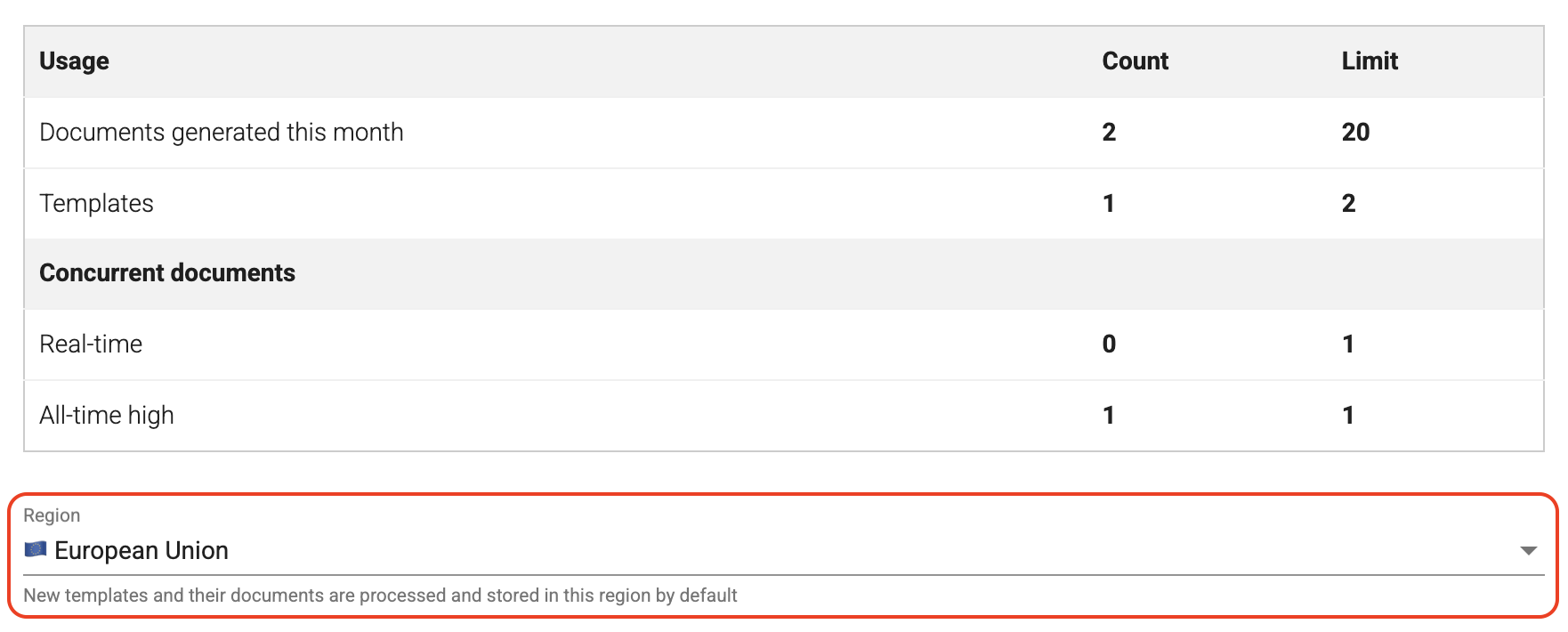Screen dimensions: 1568x632
Task: Click the Templates limit value 2
Action: click(1348, 203)
